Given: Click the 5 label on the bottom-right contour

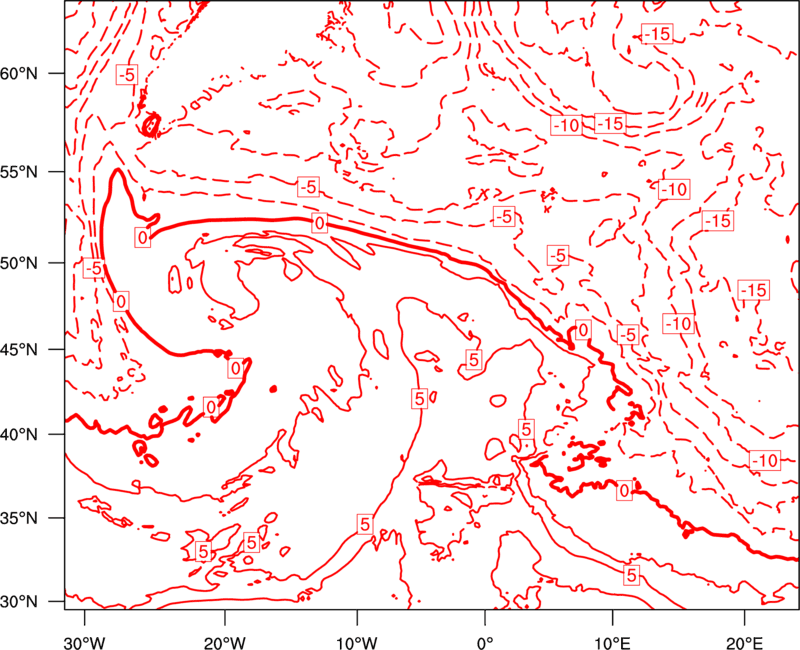Looking at the screenshot, I should 632,575.
